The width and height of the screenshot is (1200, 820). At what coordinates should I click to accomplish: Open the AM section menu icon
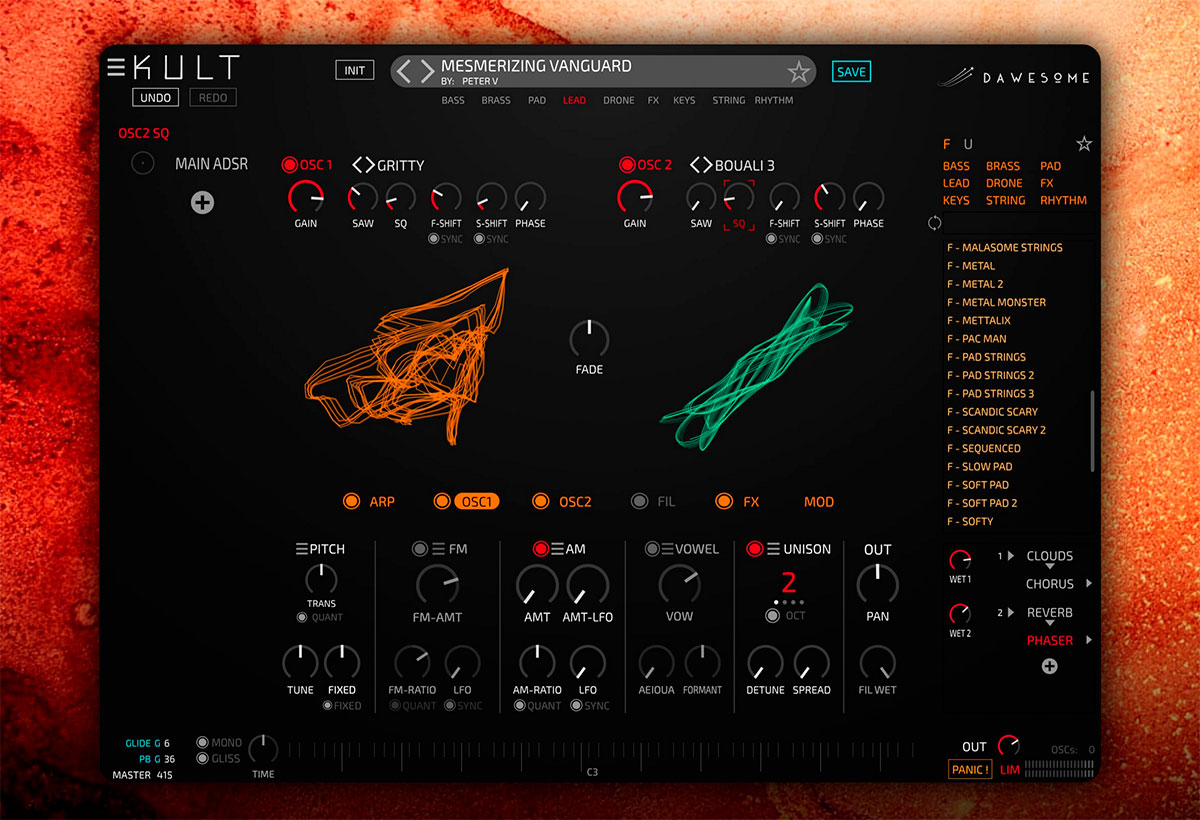[x=557, y=549]
